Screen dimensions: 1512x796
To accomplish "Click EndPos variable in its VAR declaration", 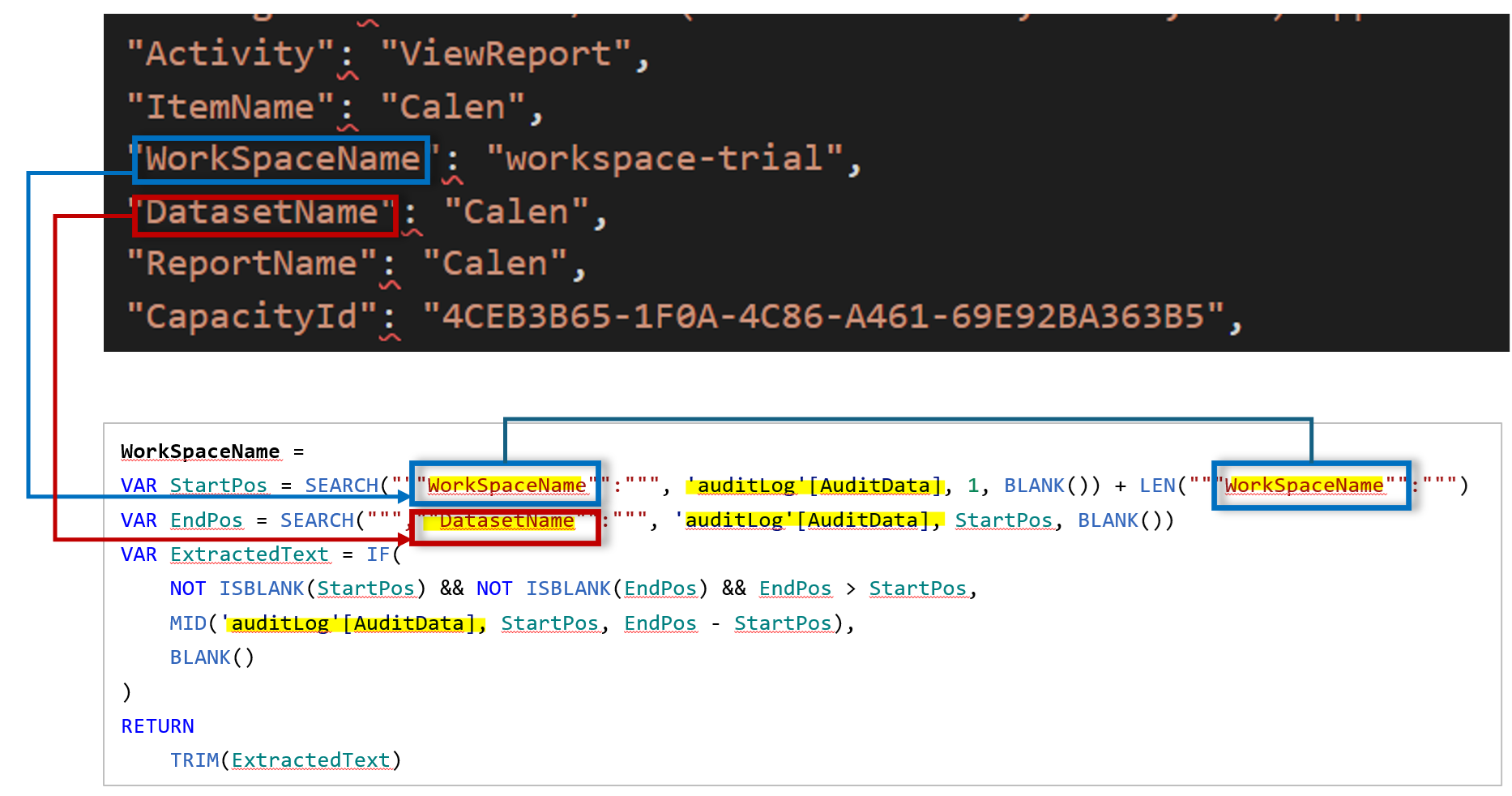I will pyautogui.click(x=207, y=520).
